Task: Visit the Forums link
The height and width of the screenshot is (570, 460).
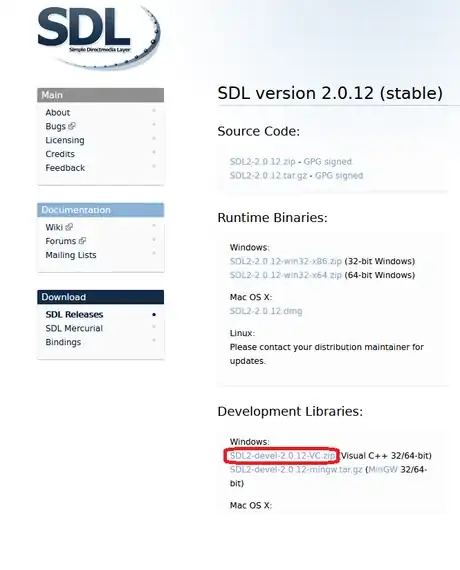Action: click(x=61, y=241)
